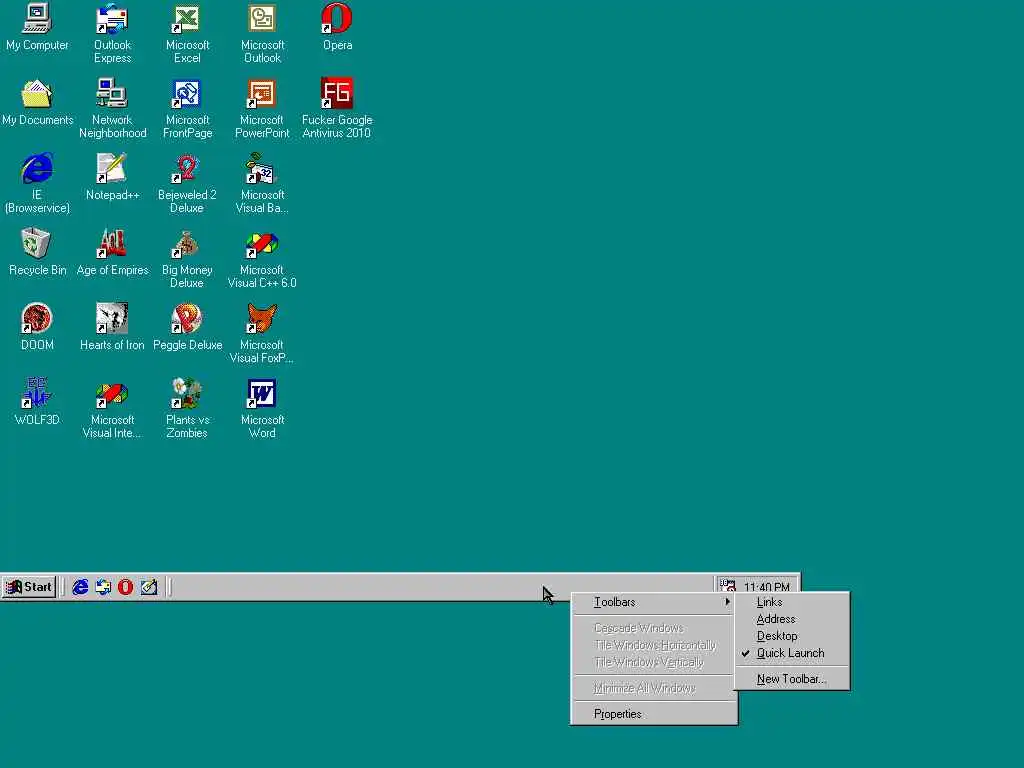Uncheck the Quick Launch toolbar option
The image size is (1024, 768).
(792, 653)
